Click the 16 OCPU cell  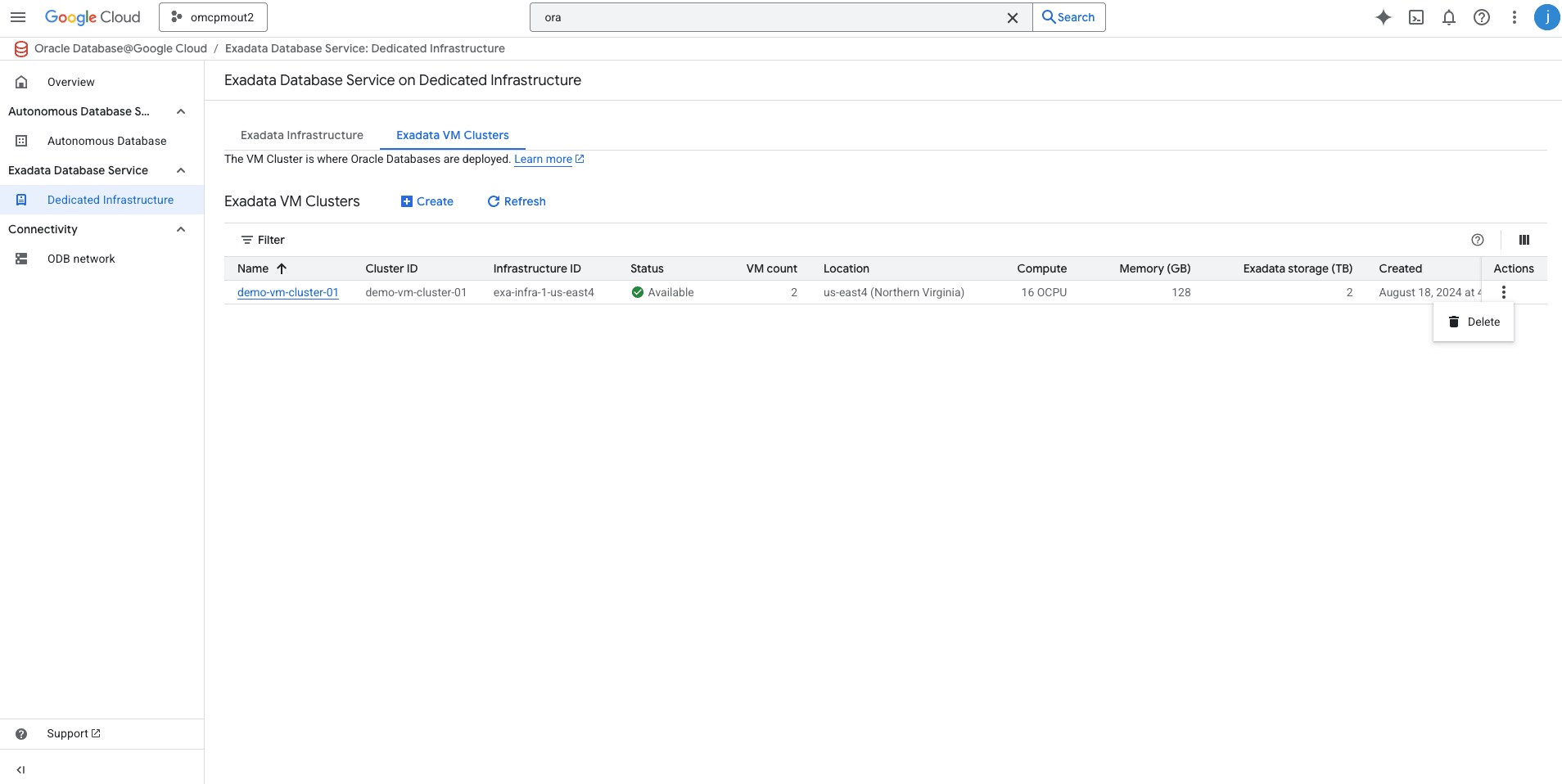(1044, 292)
